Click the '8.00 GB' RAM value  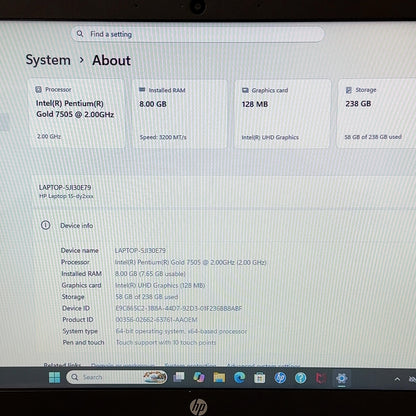(x=153, y=104)
